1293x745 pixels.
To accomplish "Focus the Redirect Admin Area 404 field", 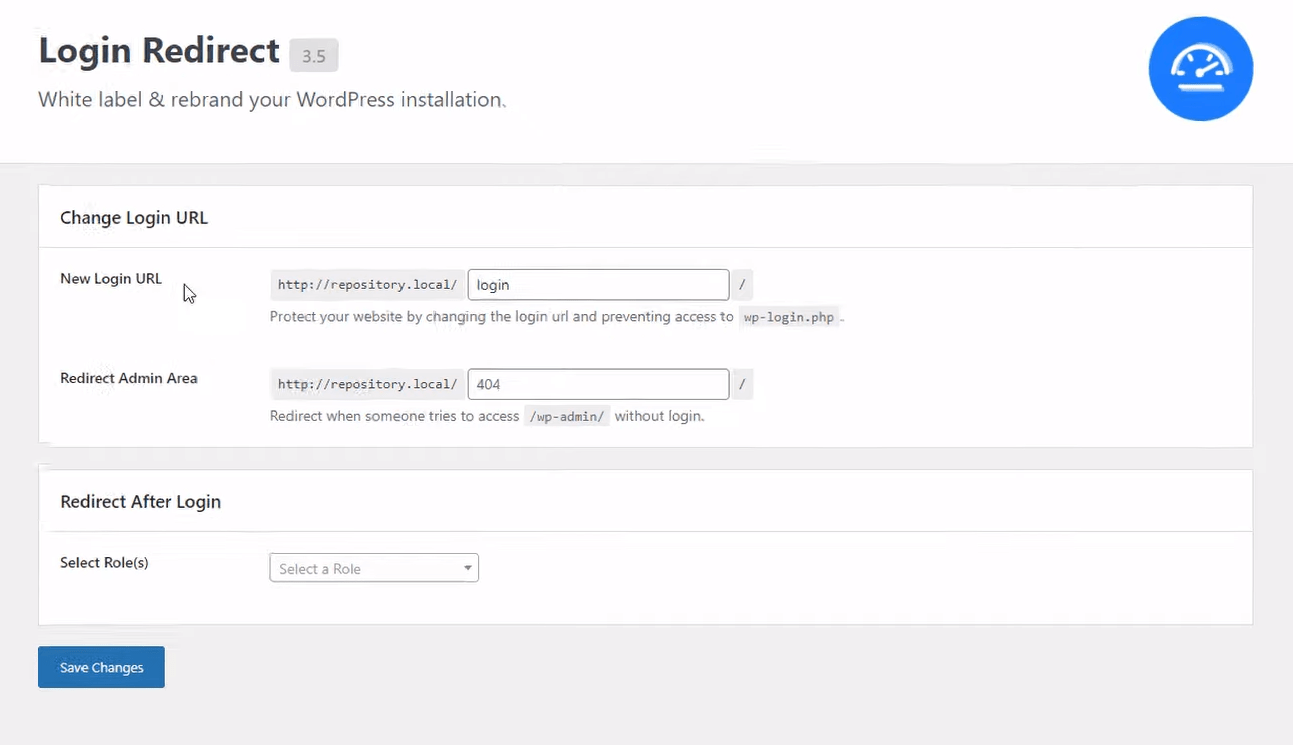I will (x=598, y=384).
